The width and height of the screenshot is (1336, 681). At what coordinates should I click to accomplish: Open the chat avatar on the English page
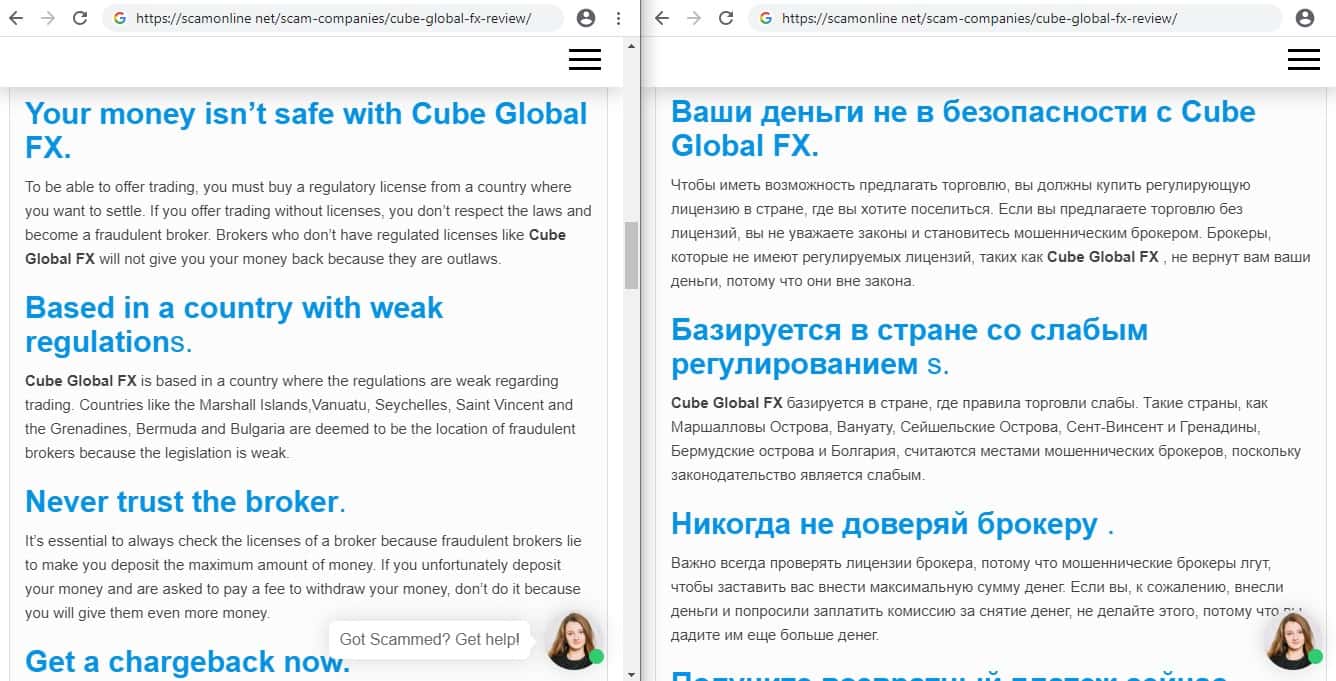(x=574, y=640)
